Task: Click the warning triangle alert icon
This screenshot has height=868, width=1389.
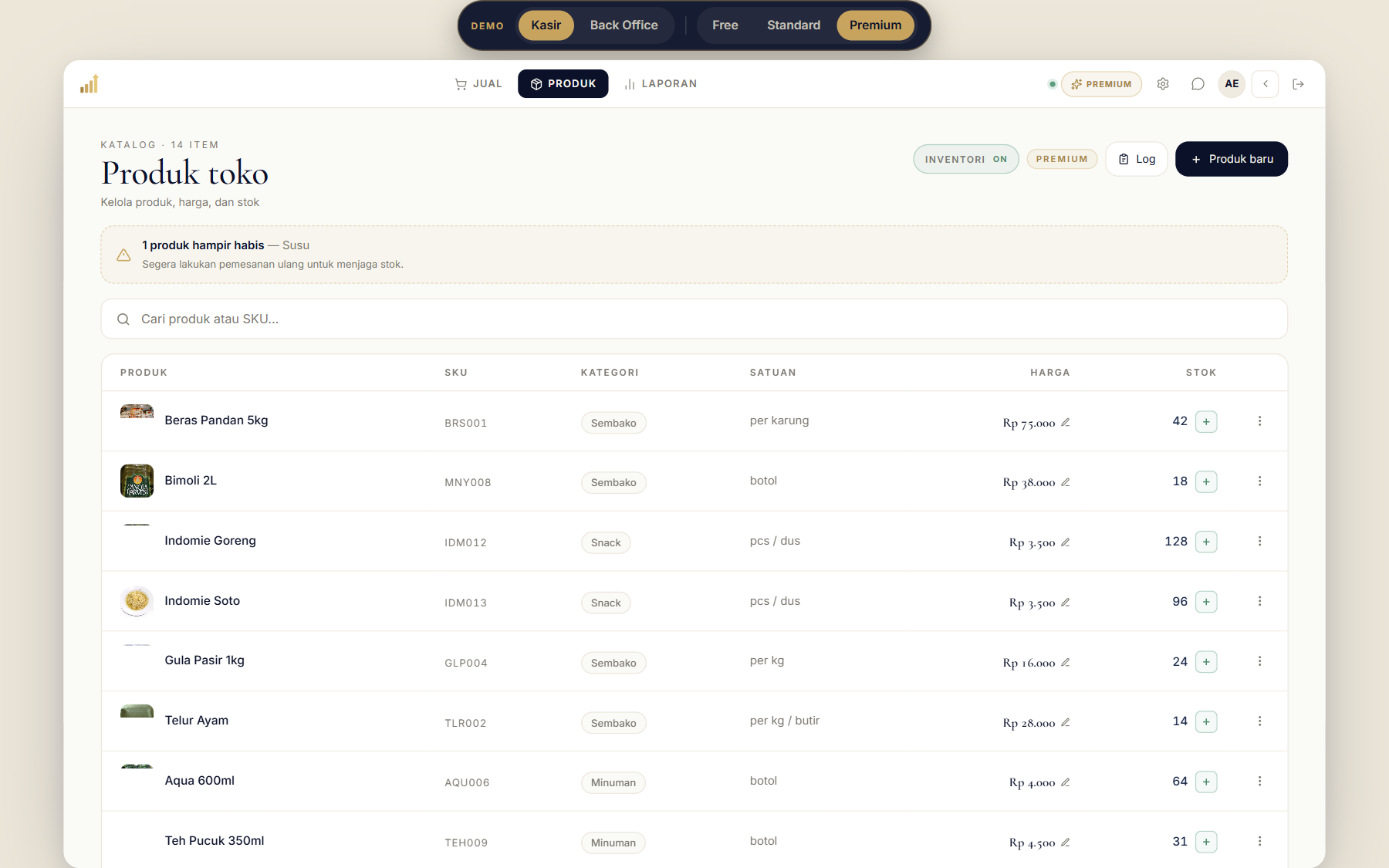Action: pyautogui.click(x=123, y=255)
